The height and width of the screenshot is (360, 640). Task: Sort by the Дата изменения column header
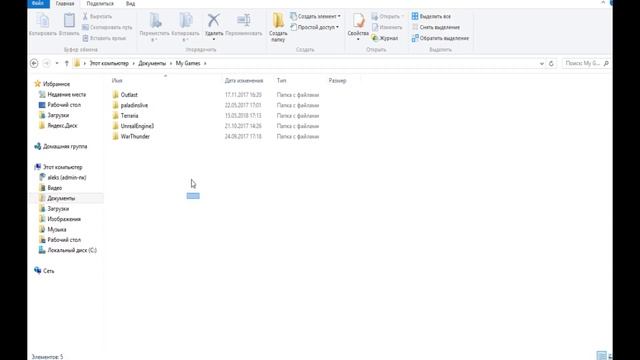[x=244, y=80]
